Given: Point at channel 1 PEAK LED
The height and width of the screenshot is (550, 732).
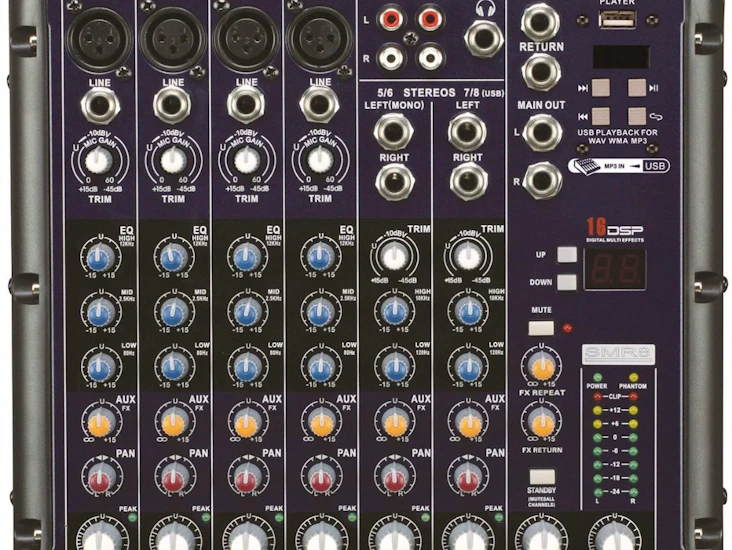Looking at the screenshot, I should coord(132,517).
